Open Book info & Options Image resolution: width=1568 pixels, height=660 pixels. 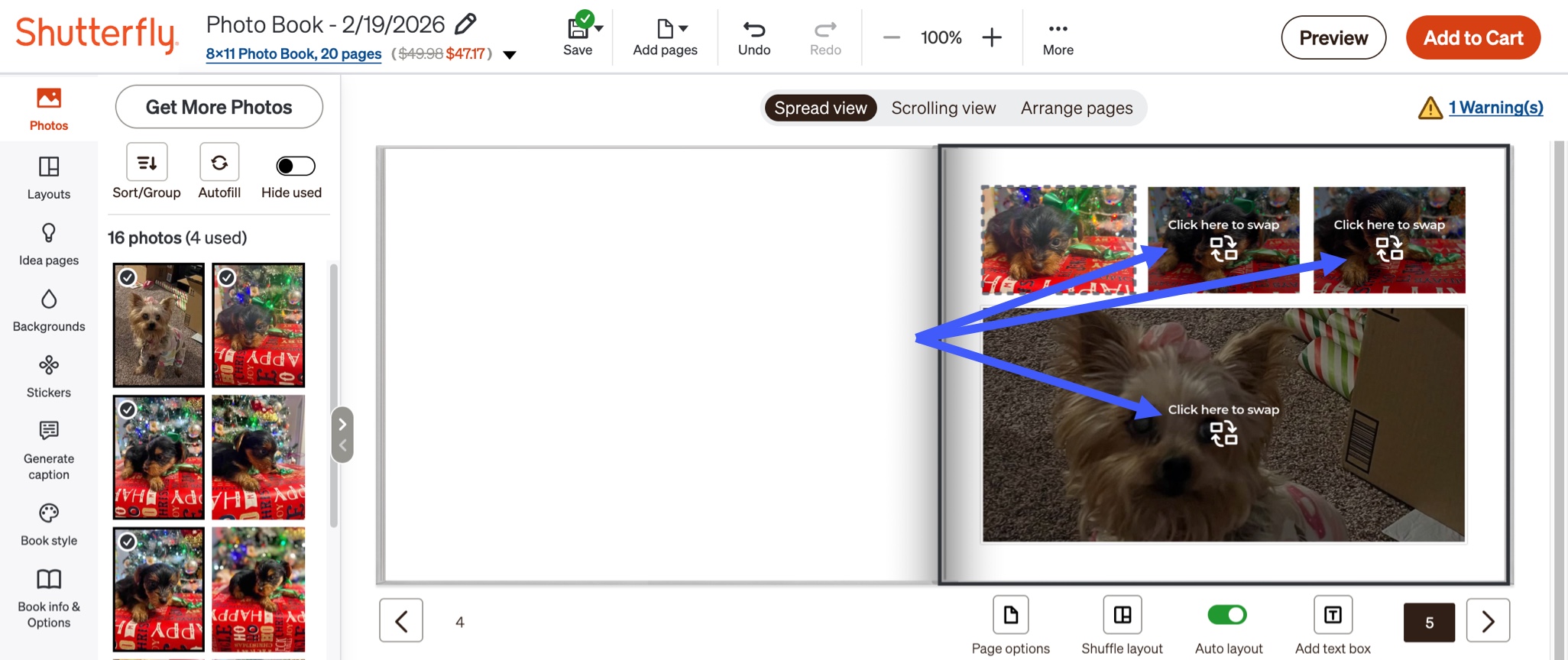[49, 598]
